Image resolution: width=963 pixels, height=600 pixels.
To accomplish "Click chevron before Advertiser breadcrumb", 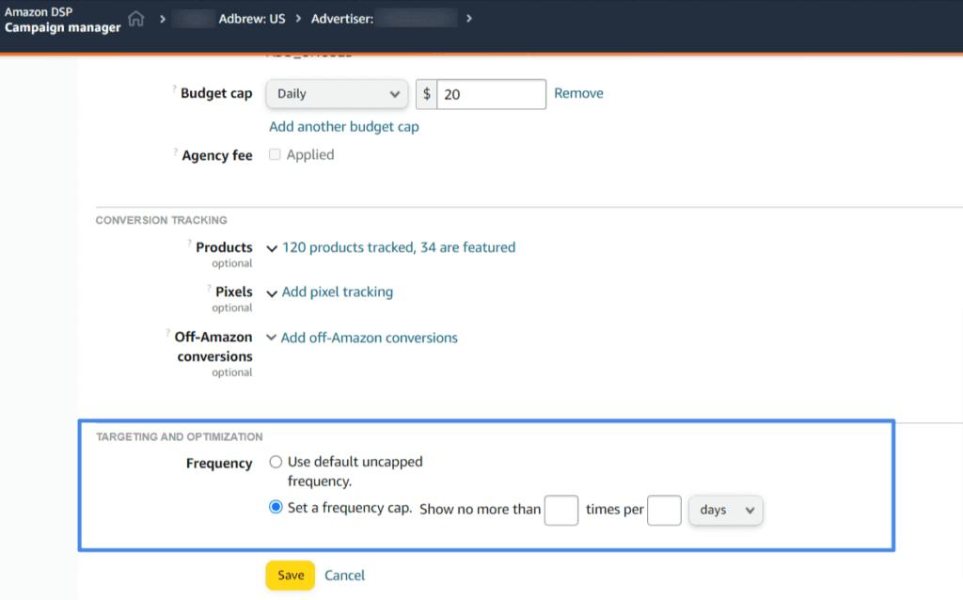I will point(298,19).
